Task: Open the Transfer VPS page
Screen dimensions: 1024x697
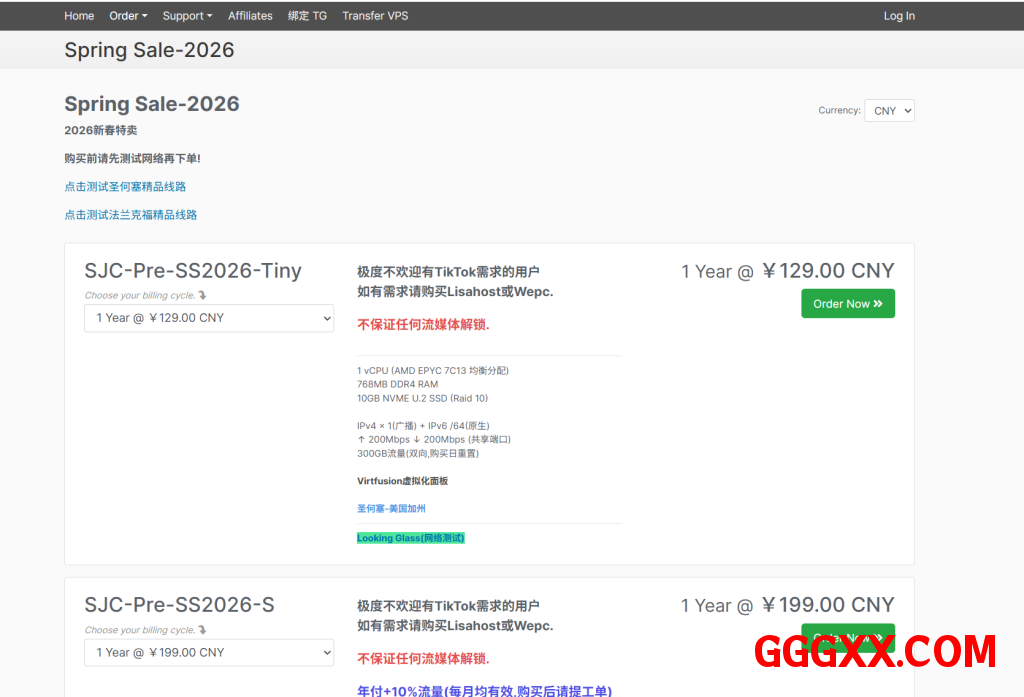Action: 375,16
